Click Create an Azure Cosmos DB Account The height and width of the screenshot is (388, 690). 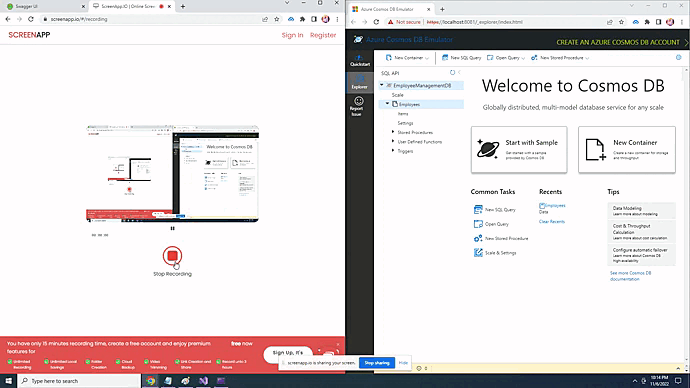[618, 42]
